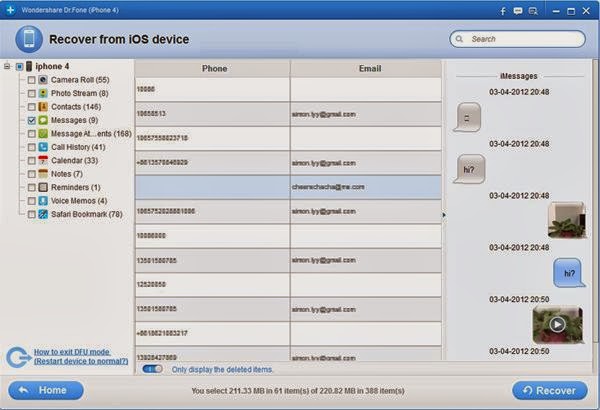The width and height of the screenshot is (600, 410).
Task: Check the Message Attachments (168) checkbox
Action: (31, 134)
